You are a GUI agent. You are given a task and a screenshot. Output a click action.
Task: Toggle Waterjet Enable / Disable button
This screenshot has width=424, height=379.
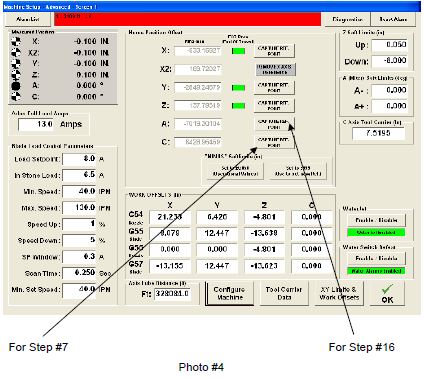[x=376, y=220]
